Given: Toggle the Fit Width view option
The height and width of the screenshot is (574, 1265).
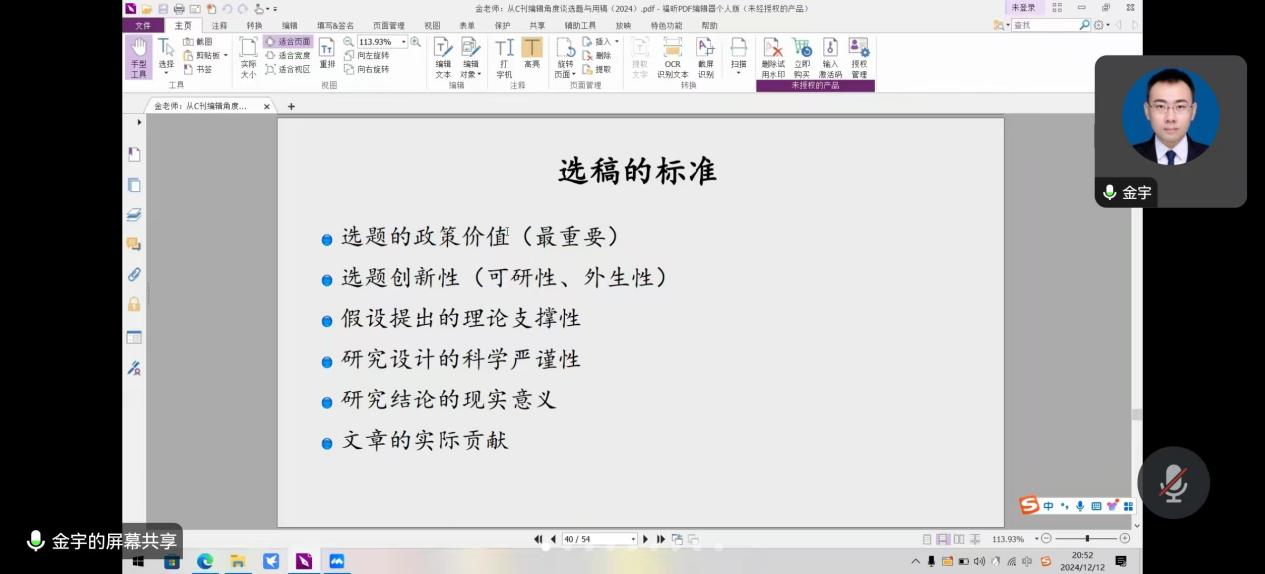Looking at the screenshot, I should point(288,56).
